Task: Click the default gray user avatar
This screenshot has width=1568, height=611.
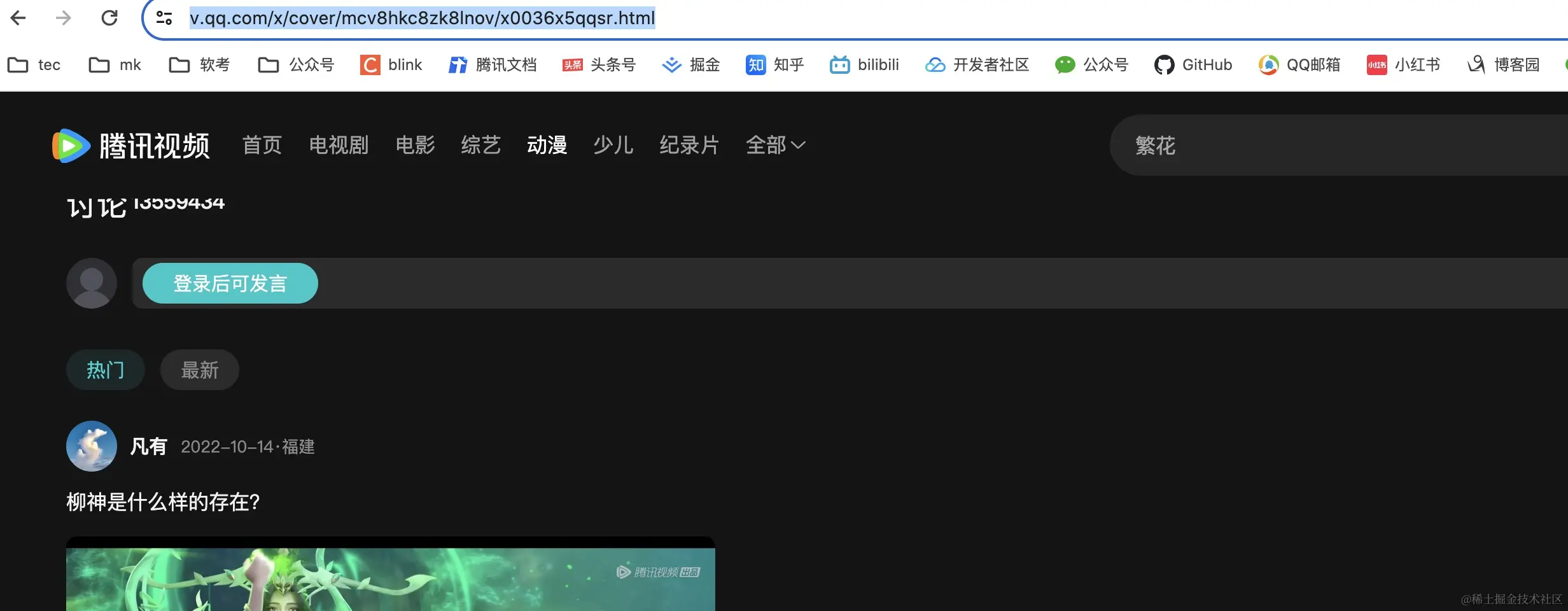Action: coord(92,283)
